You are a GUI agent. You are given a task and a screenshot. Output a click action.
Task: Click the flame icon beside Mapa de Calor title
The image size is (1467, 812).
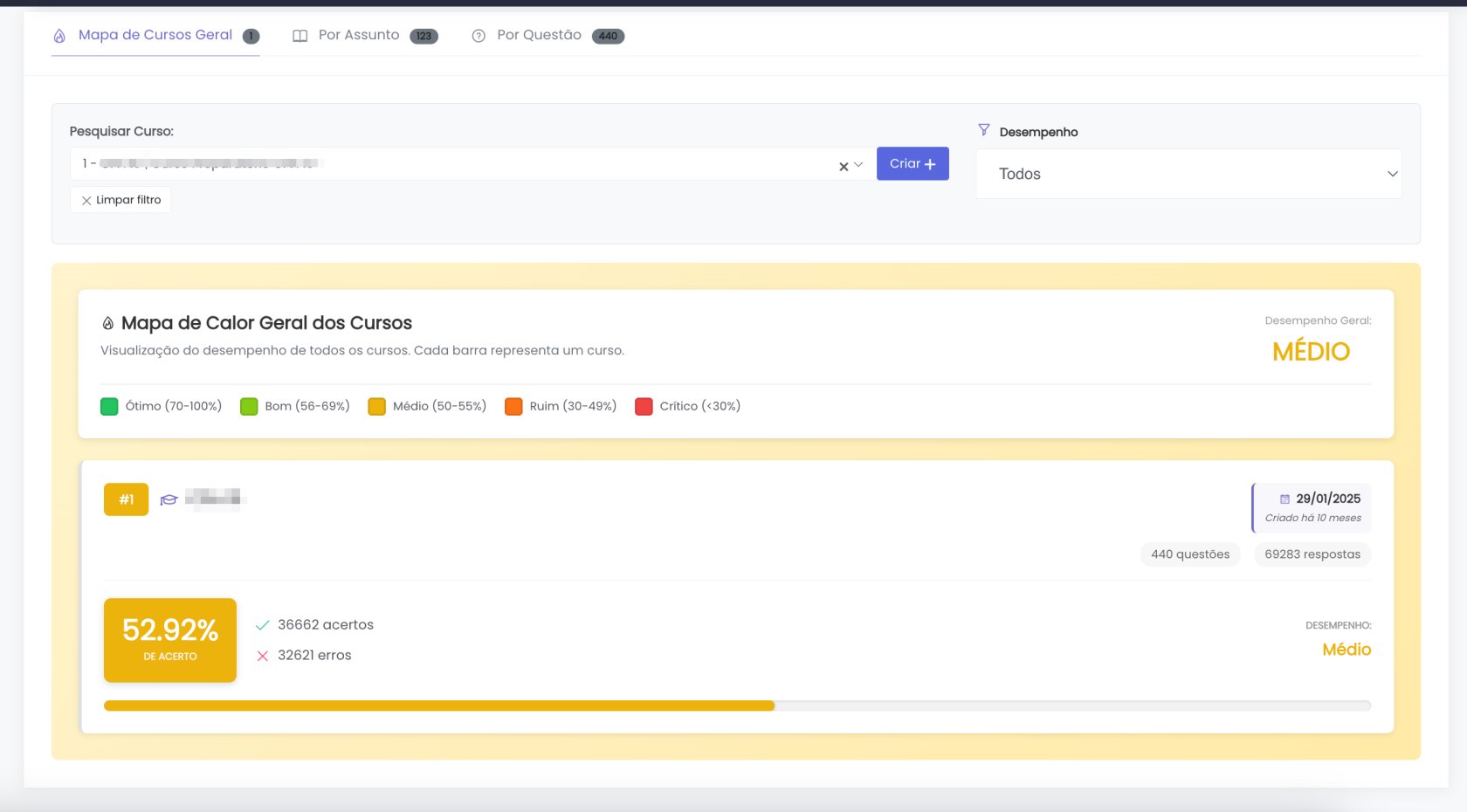108,324
